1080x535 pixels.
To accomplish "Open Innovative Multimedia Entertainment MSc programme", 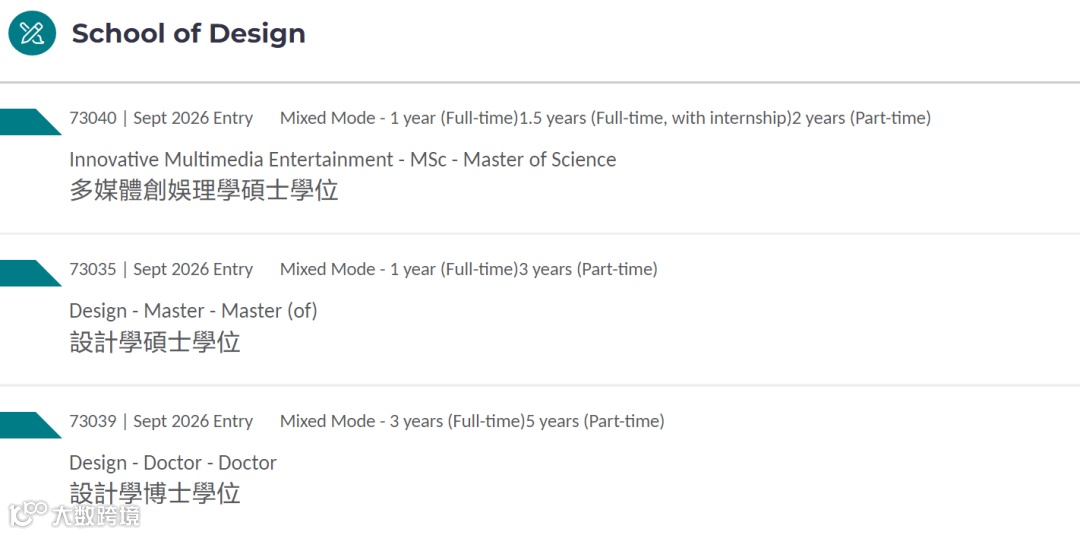I will 342,160.
